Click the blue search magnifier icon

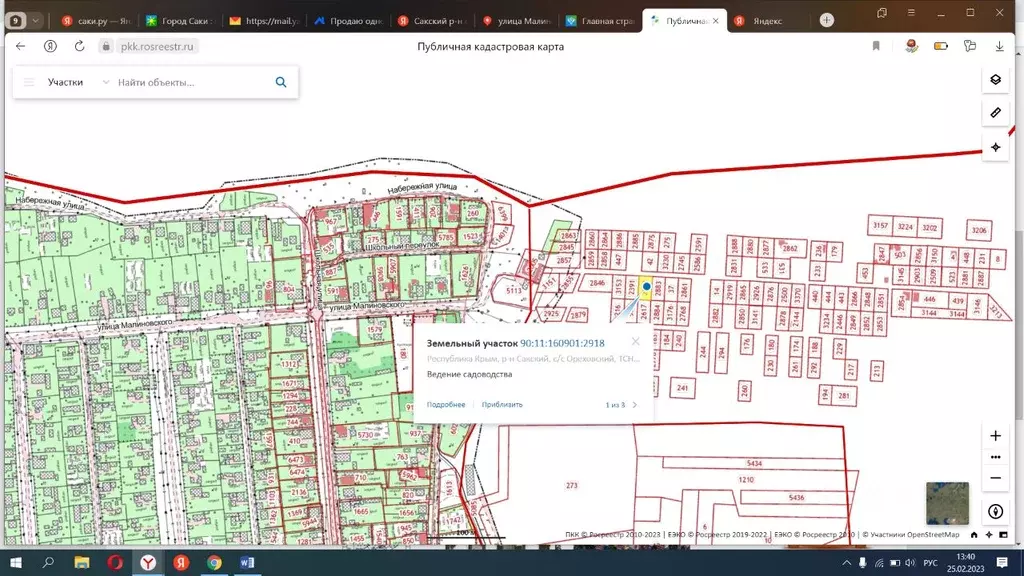point(281,83)
